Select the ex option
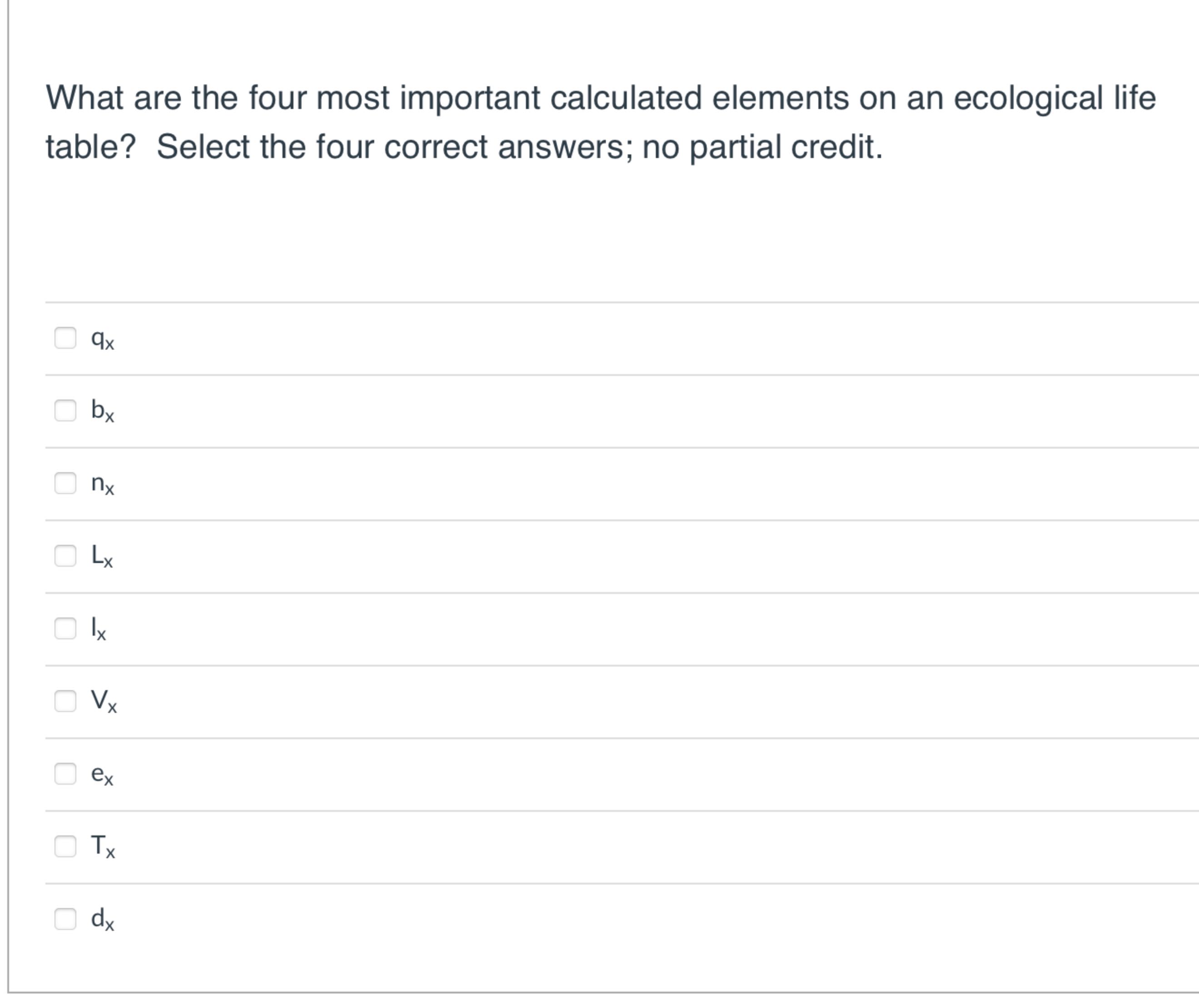This screenshot has width=1199, height=1008. (x=66, y=774)
